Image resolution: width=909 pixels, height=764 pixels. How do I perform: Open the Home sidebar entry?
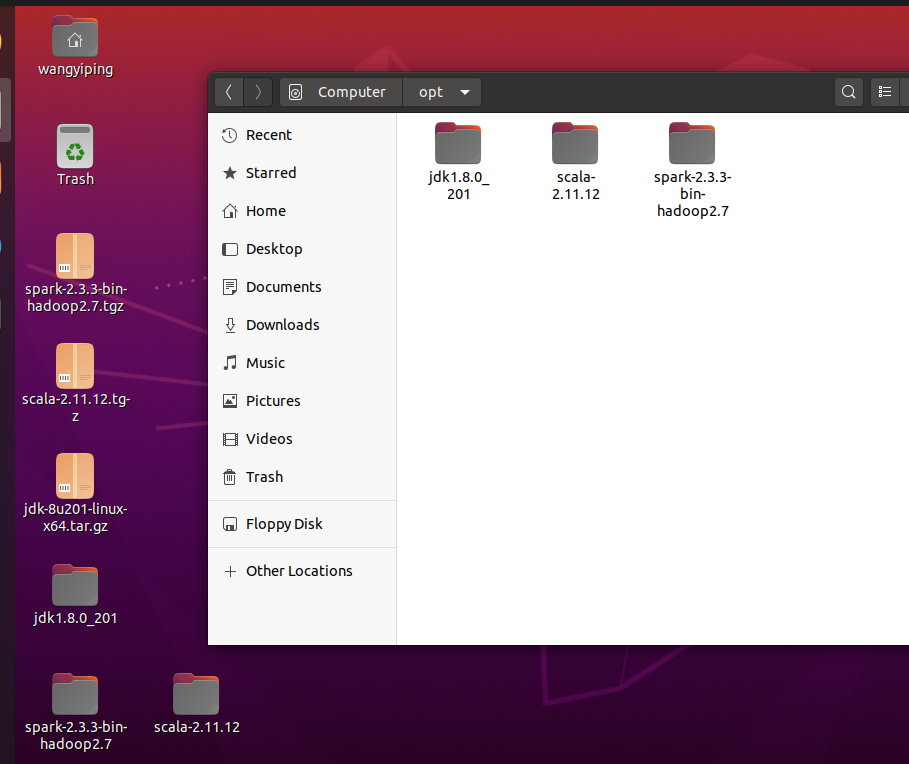coord(263,210)
